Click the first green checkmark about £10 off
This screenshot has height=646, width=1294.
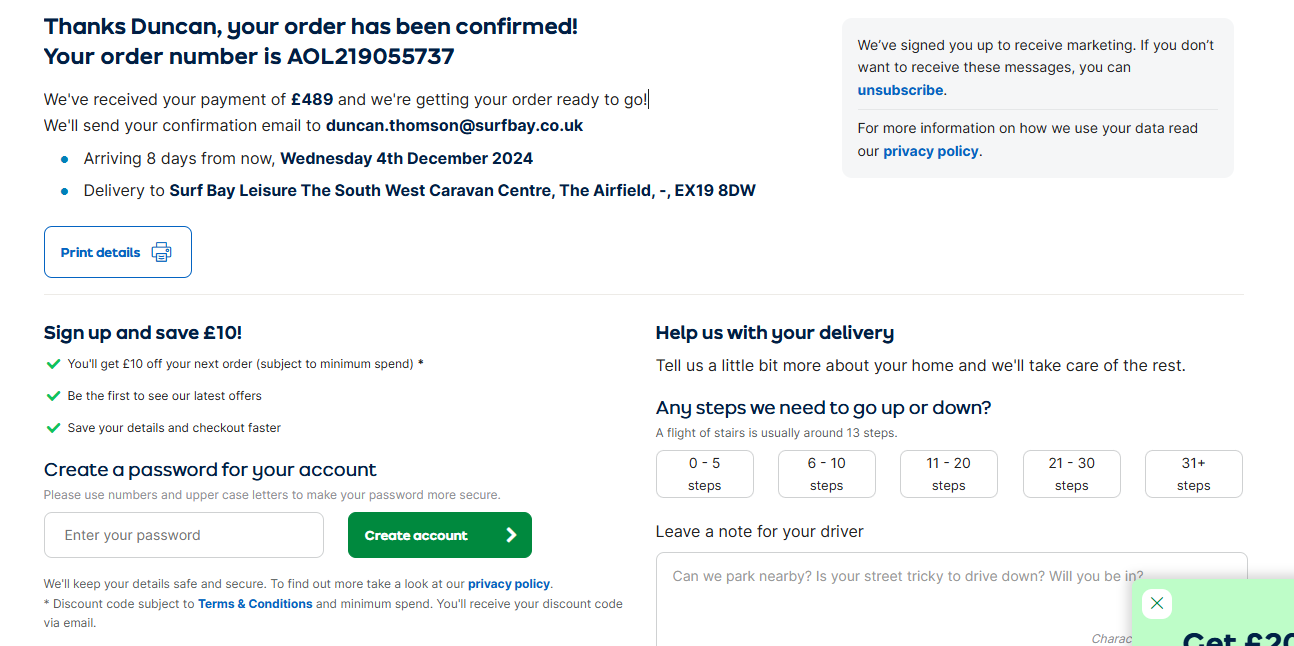coord(54,364)
